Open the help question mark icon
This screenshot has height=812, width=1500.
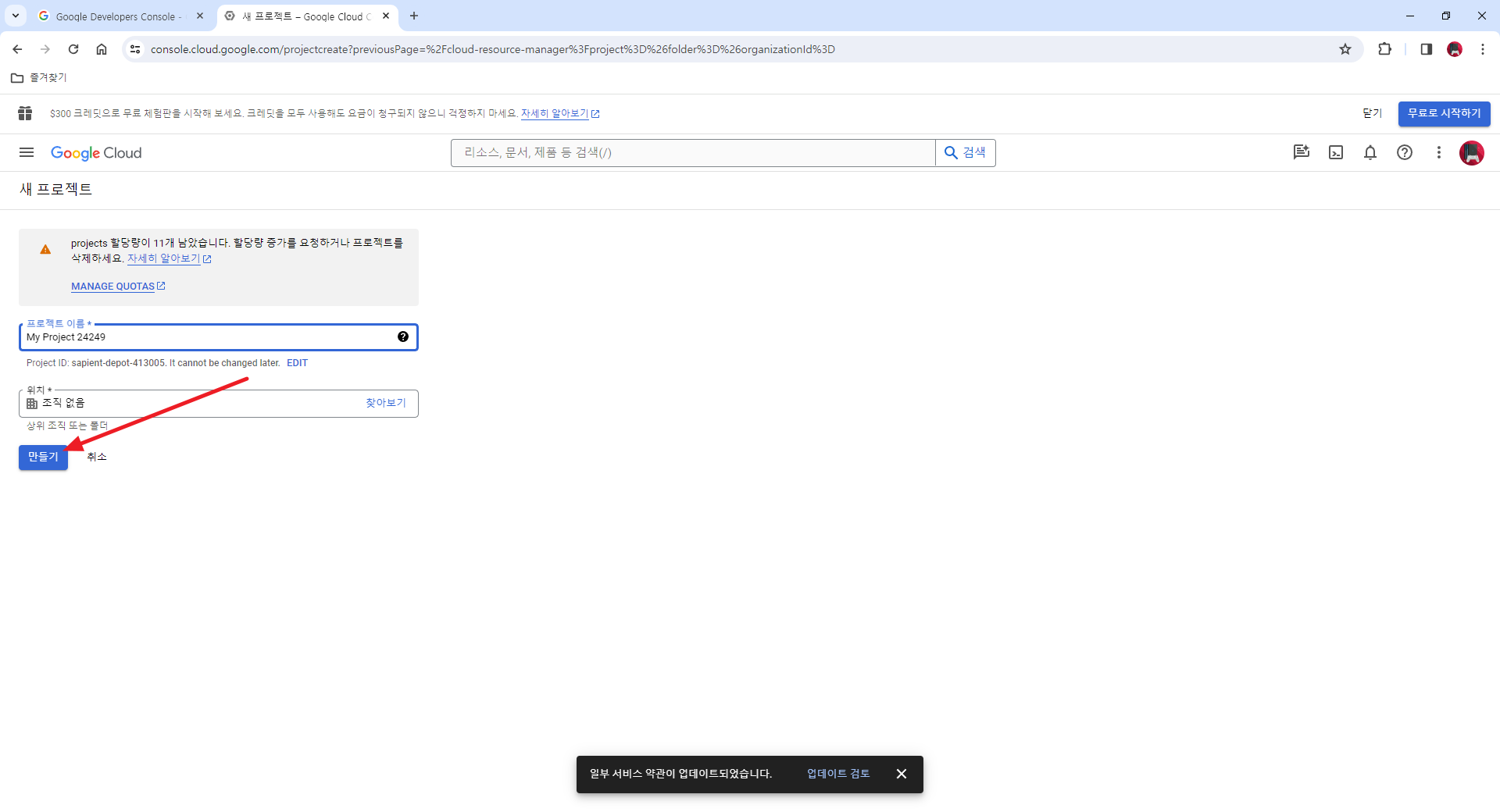pos(1405,152)
